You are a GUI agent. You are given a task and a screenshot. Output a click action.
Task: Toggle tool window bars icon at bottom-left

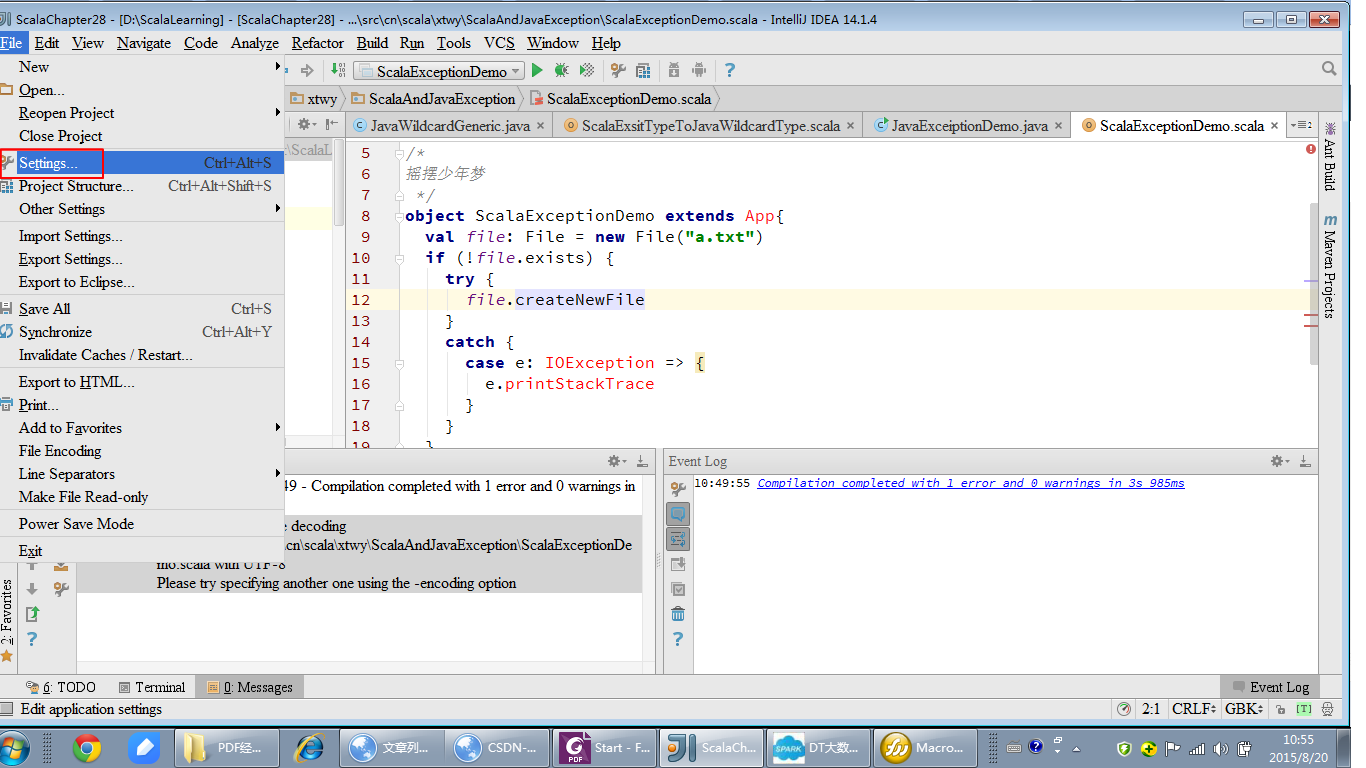point(7,709)
